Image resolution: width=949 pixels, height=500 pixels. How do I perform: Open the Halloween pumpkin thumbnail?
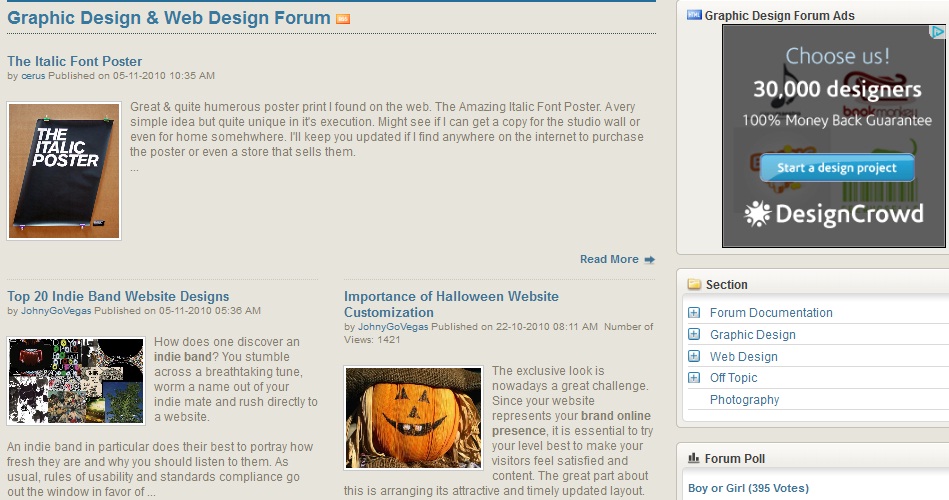point(413,418)
